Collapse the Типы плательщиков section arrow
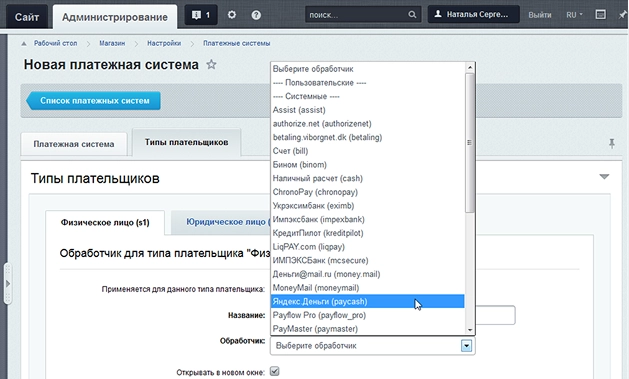 [604, 176]
